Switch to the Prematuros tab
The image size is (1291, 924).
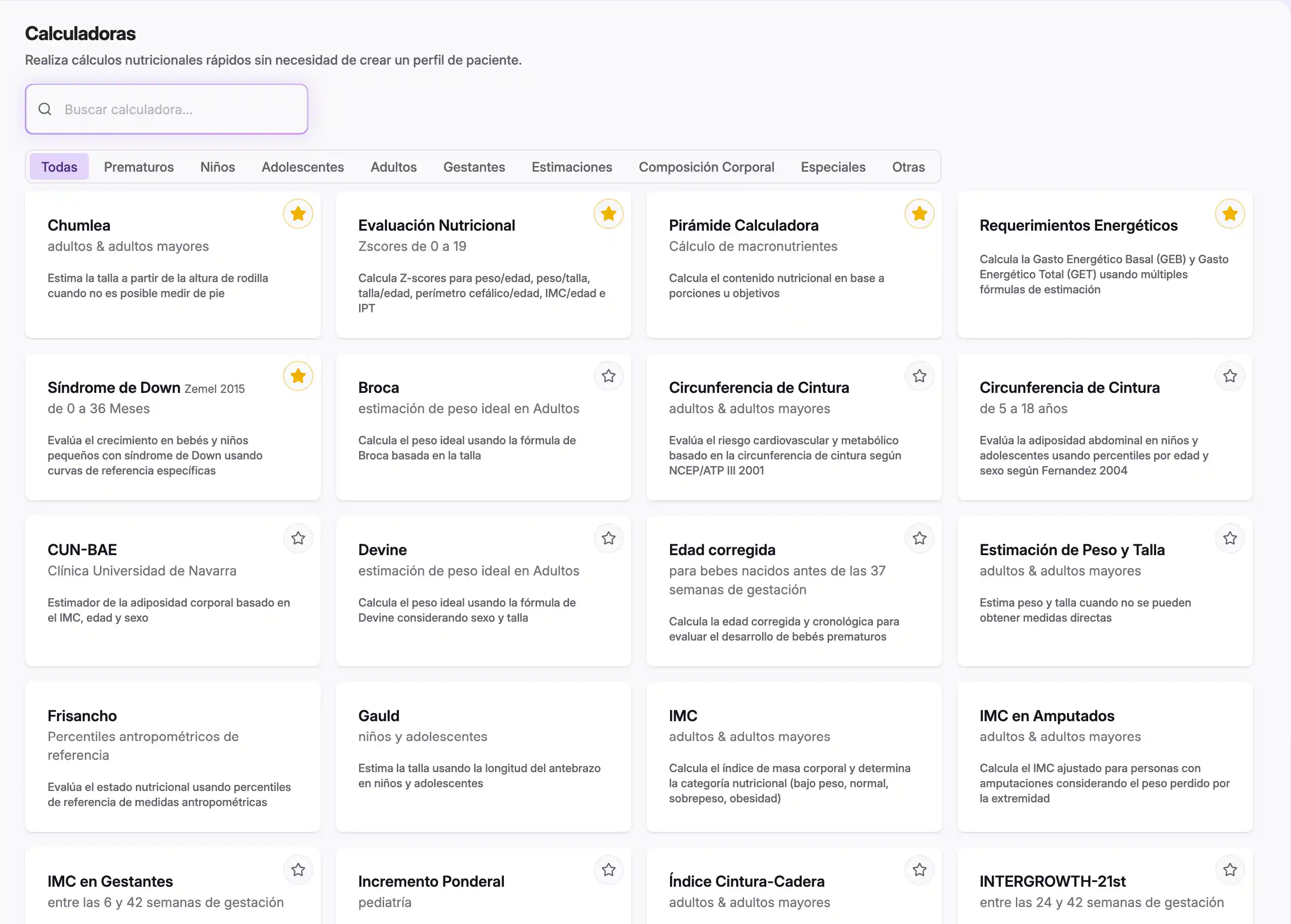coord(138,167)
